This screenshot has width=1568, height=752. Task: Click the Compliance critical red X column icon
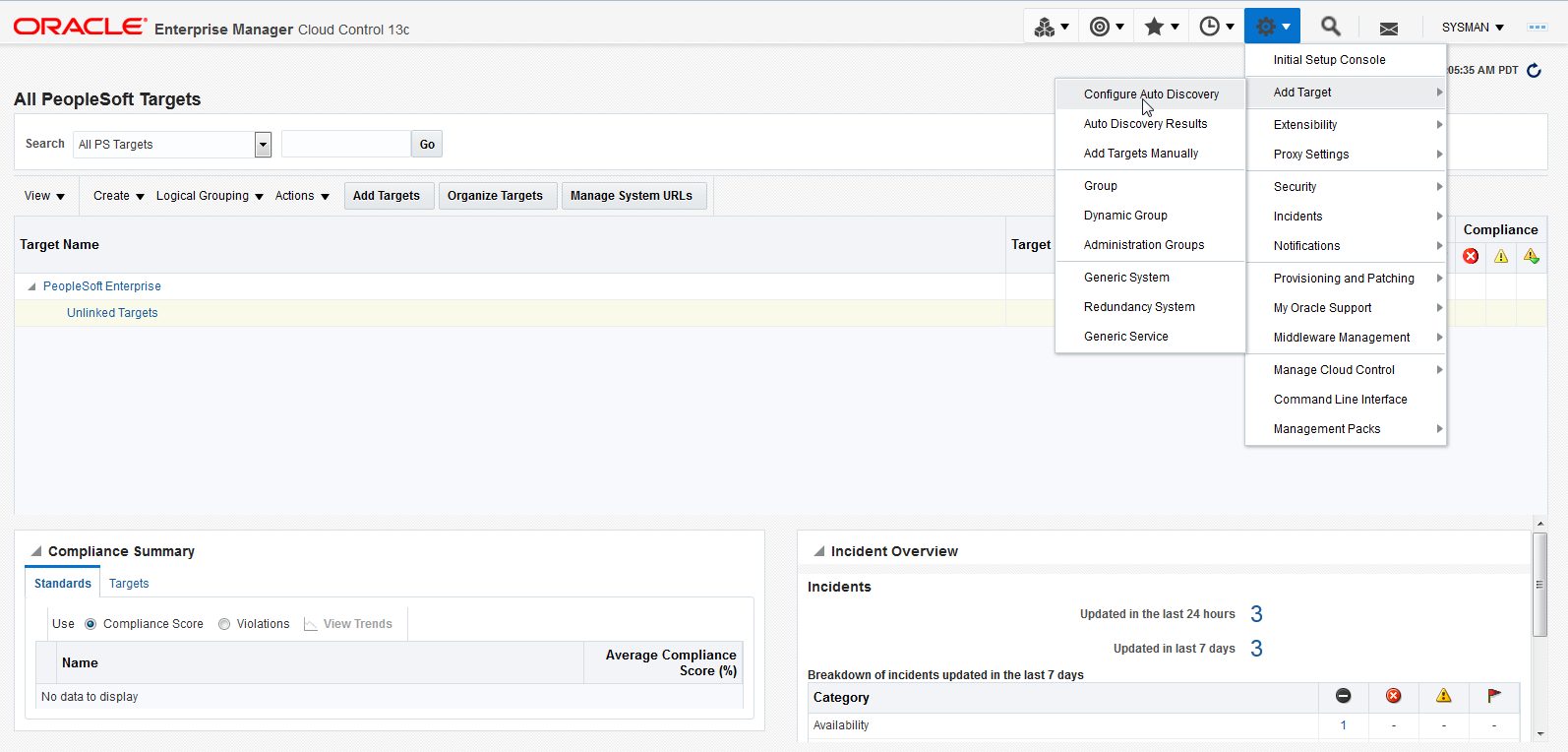coord(1471,256)
